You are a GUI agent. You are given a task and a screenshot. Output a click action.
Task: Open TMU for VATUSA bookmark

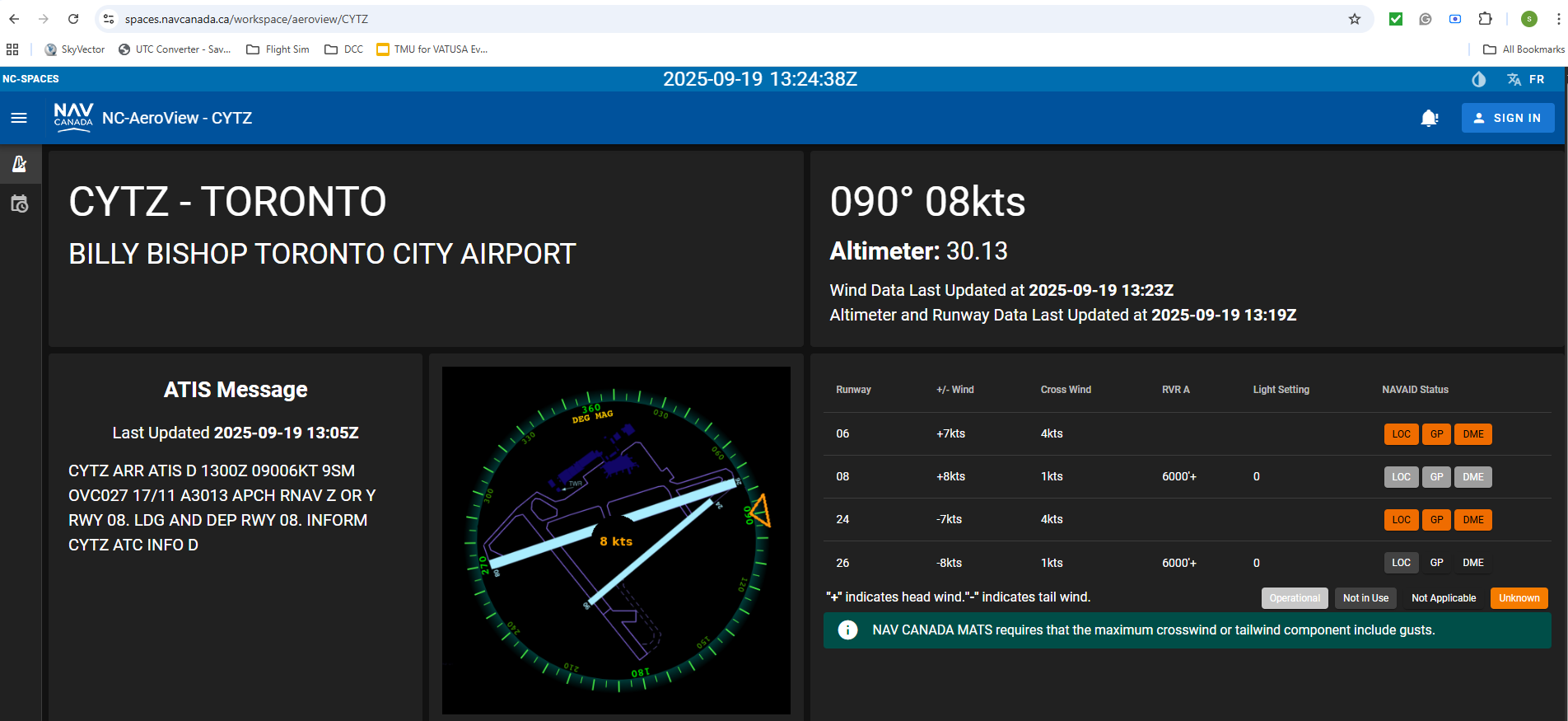(x=432, y=49)
